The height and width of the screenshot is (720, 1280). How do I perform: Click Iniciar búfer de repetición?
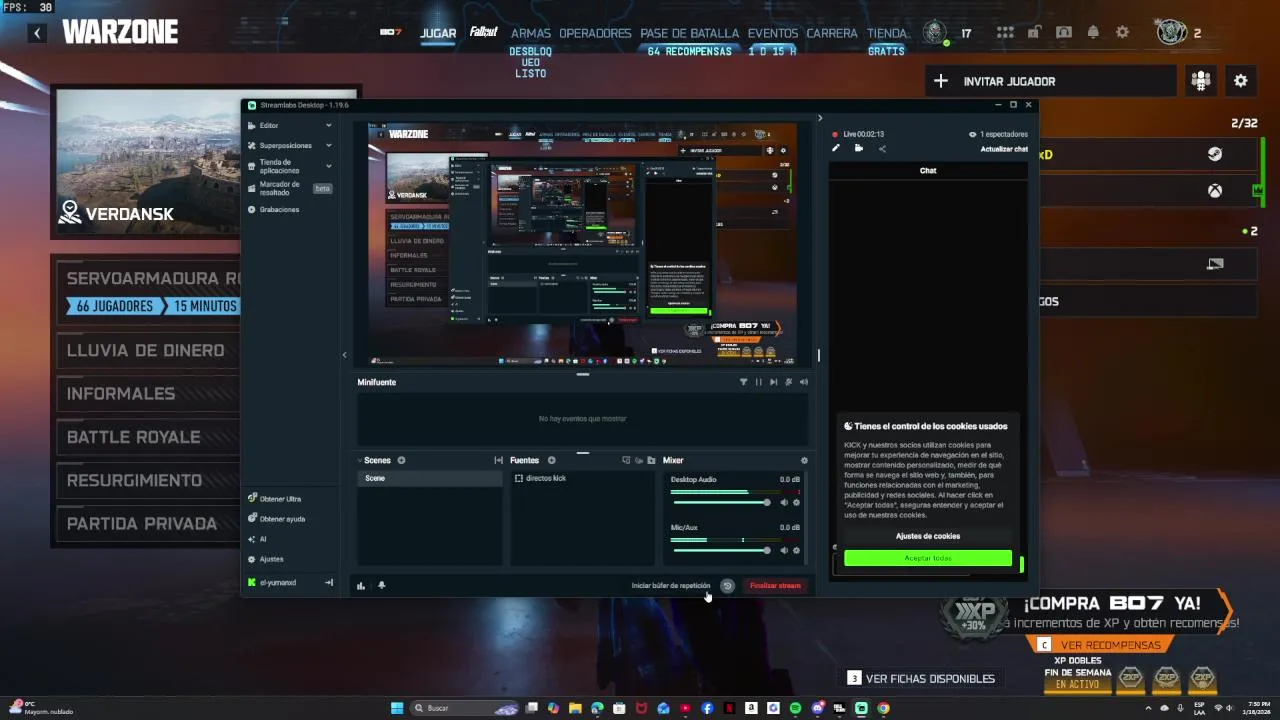pos(671,586)
